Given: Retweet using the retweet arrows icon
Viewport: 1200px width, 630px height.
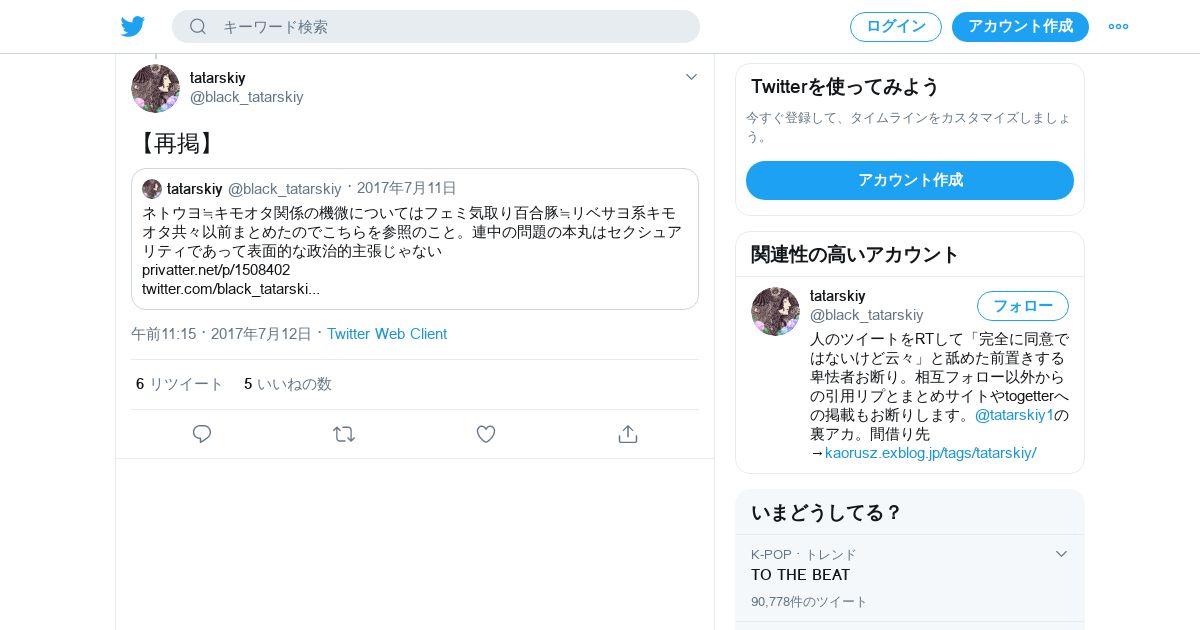Looking at the screenshot, I should click(344, 434).
